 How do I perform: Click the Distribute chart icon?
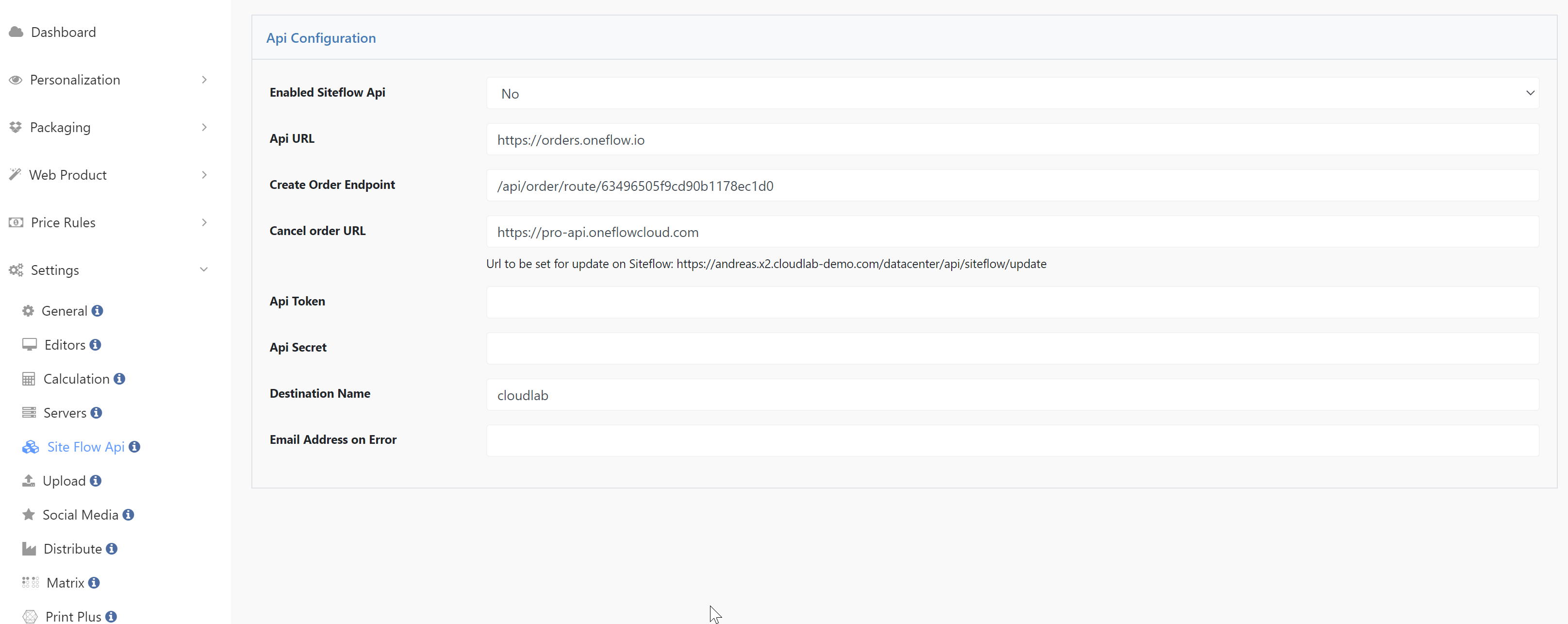[x=29, y=549]
